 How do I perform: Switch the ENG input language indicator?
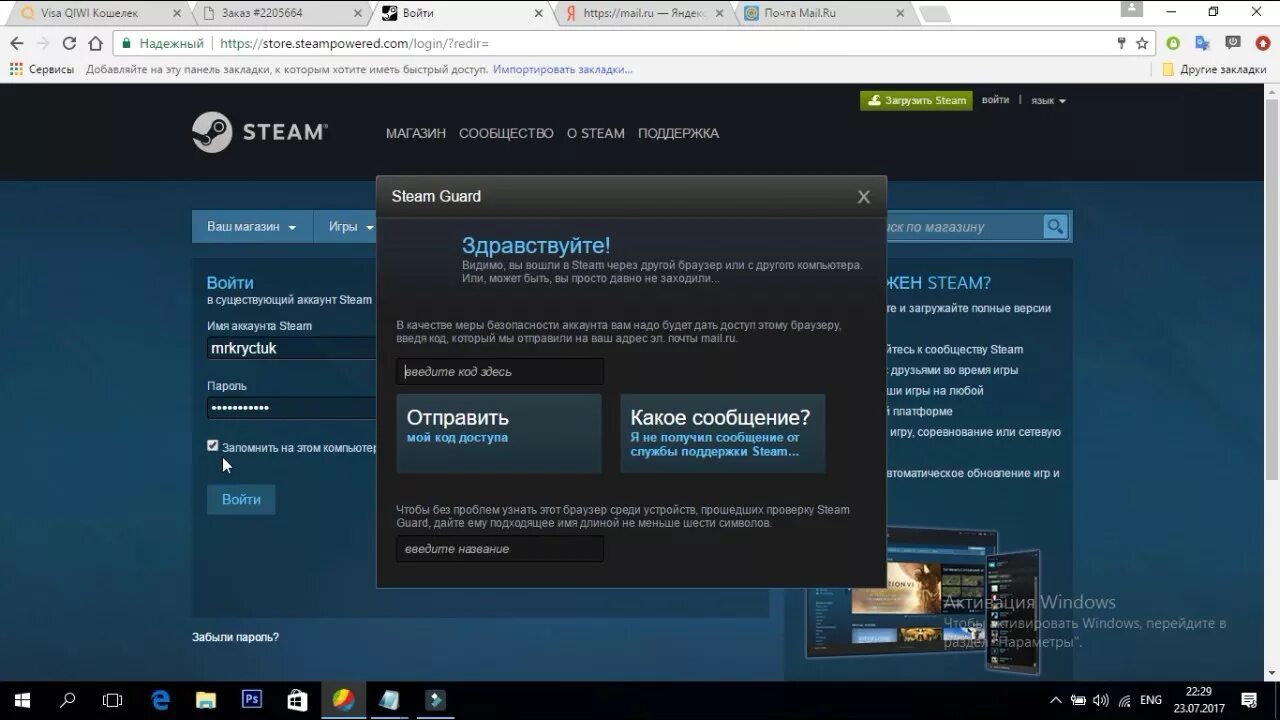pos(1151,700)
